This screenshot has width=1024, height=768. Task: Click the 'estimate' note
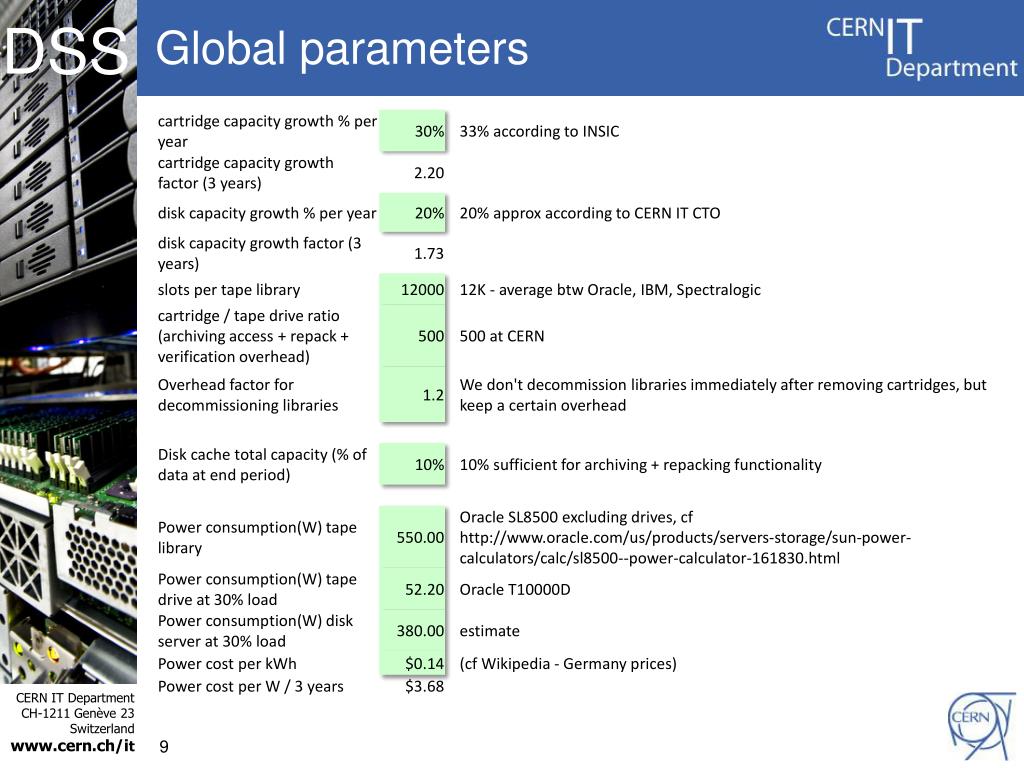[x=489, y=631]
